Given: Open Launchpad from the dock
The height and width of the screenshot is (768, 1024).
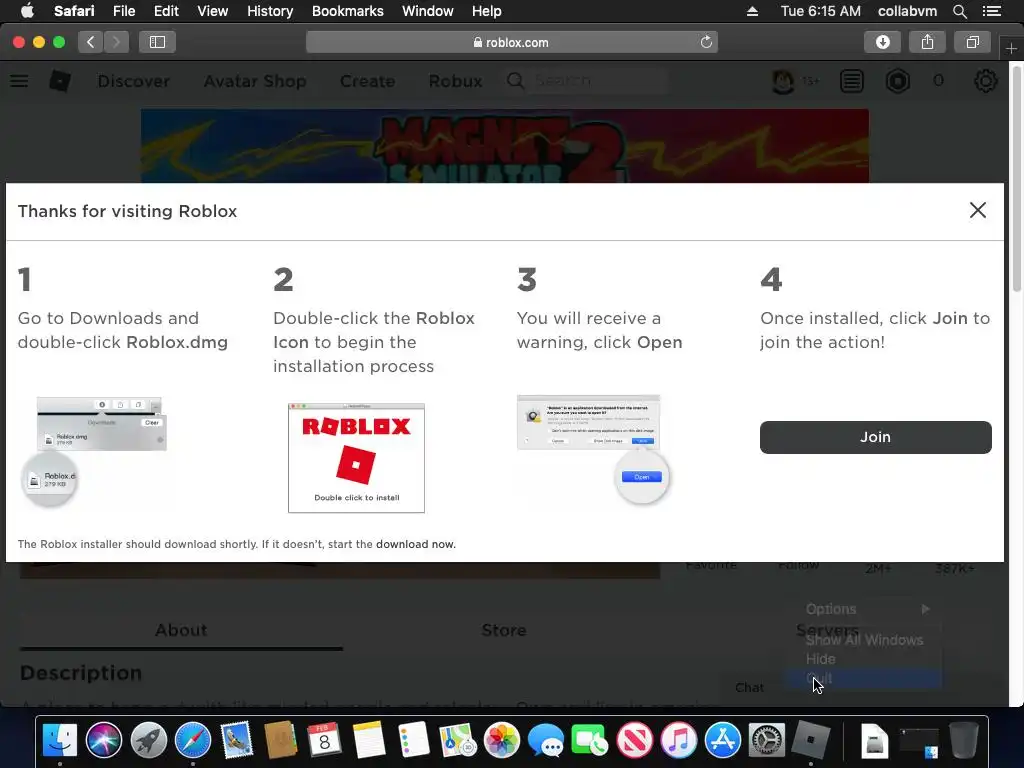Looking at the screenshot, I should pyautogui.click(x=148, y=741).
